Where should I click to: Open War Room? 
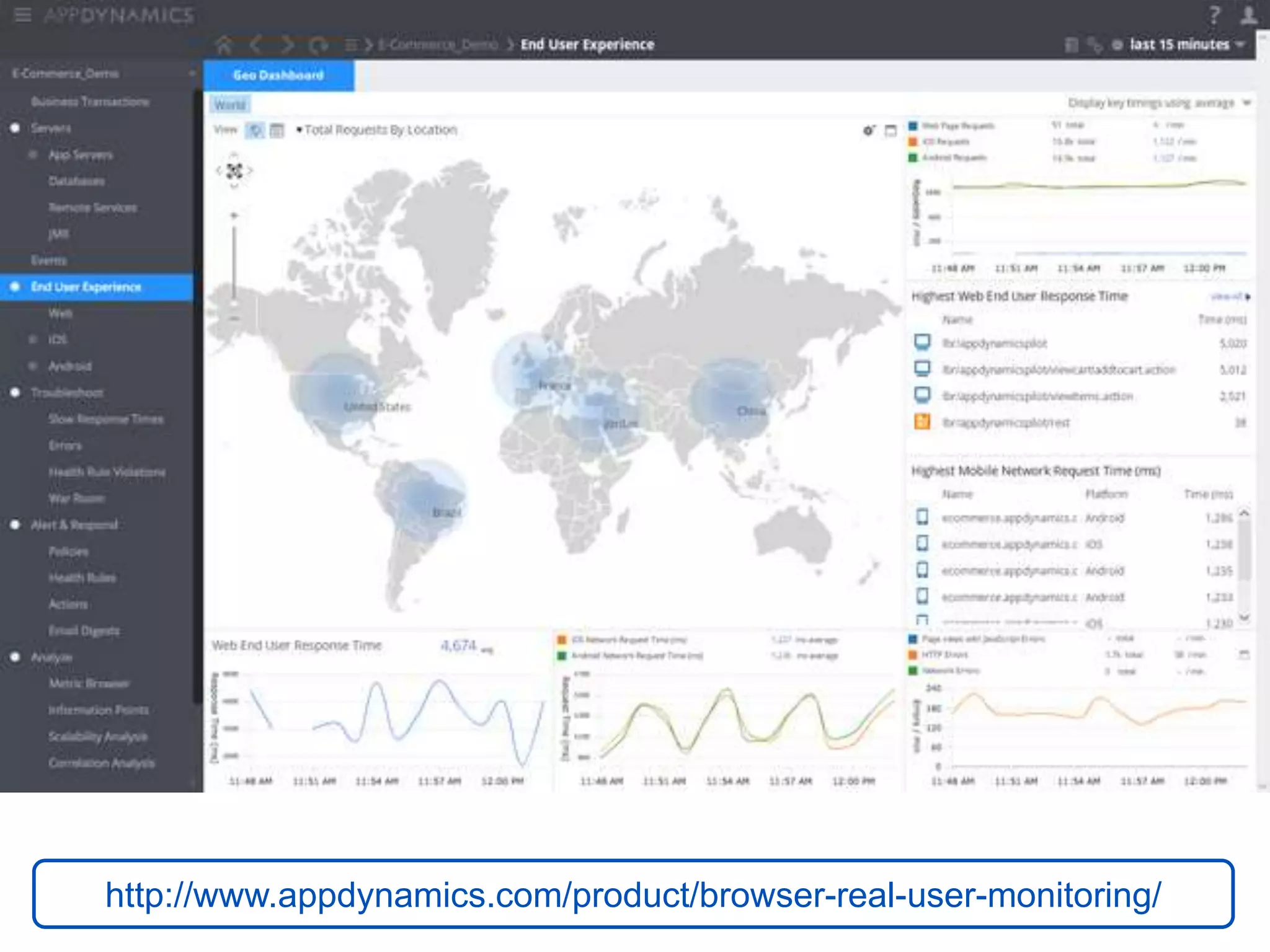point(77,498)
